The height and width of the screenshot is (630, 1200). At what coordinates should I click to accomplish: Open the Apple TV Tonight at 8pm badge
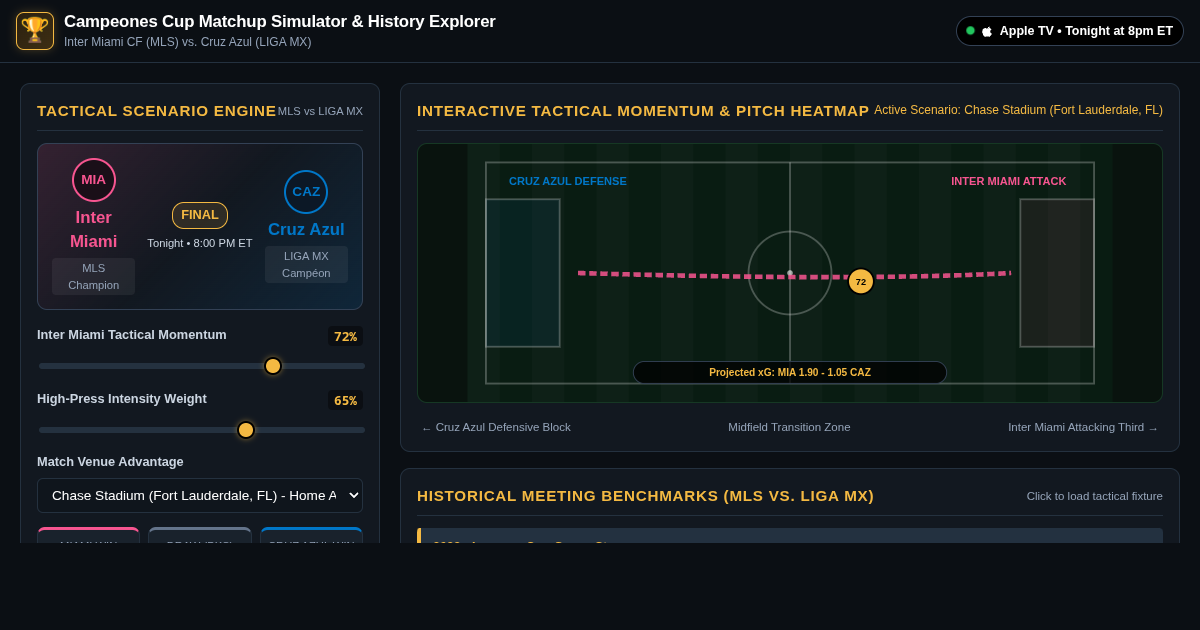click(x=1070, y=31)
